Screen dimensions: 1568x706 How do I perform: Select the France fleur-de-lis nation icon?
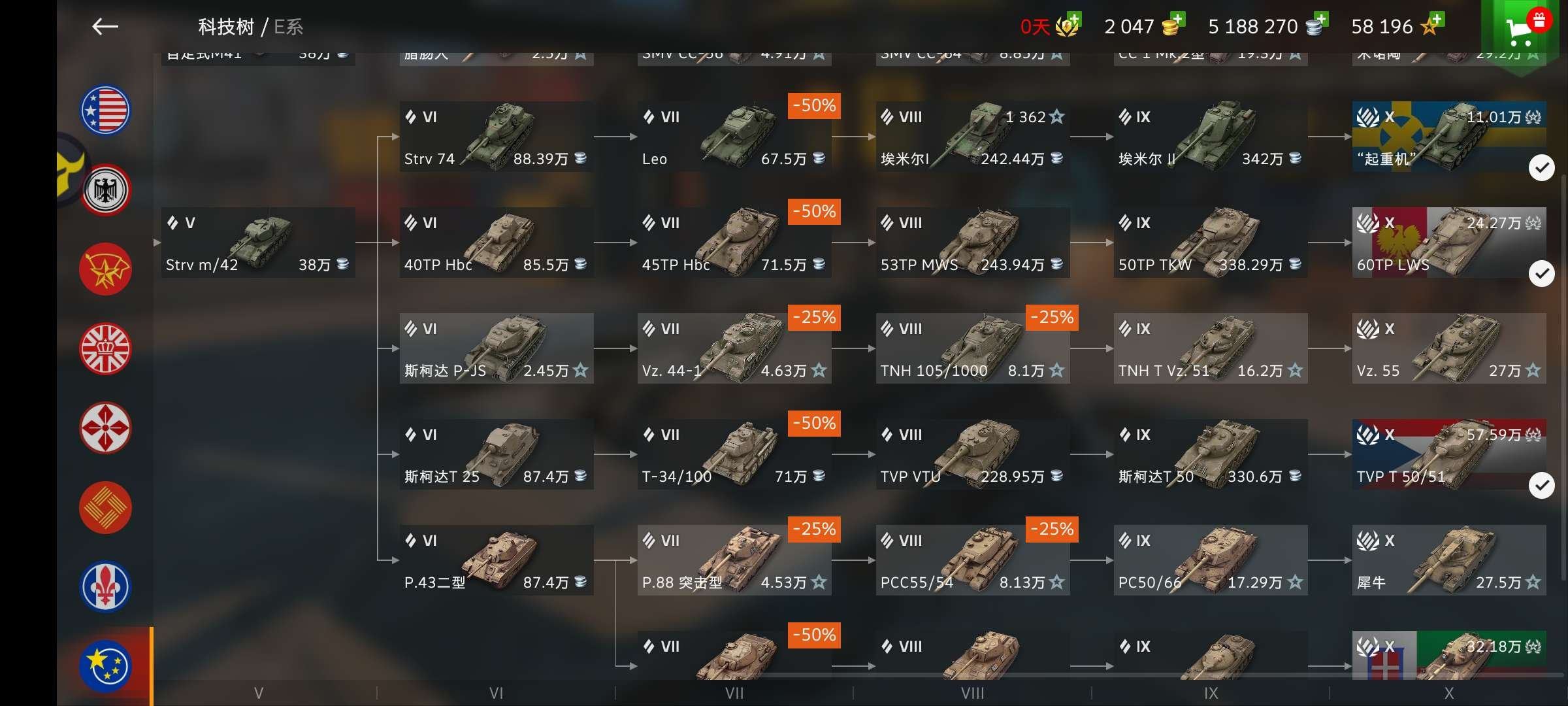[105, 587]
